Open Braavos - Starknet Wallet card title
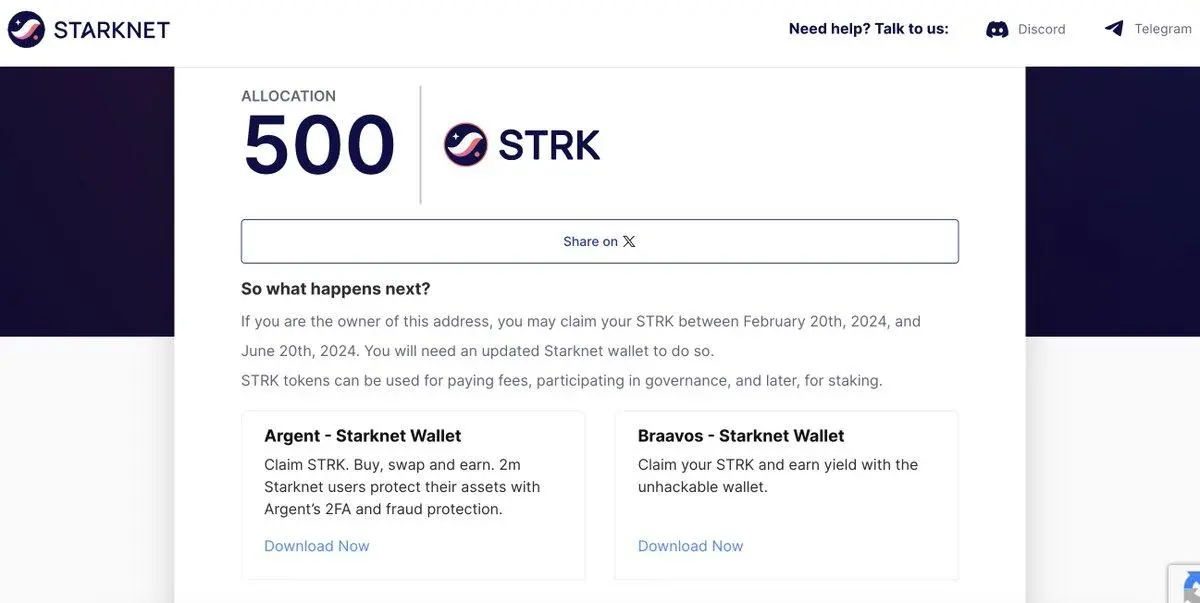 click(x=741, y=436)
